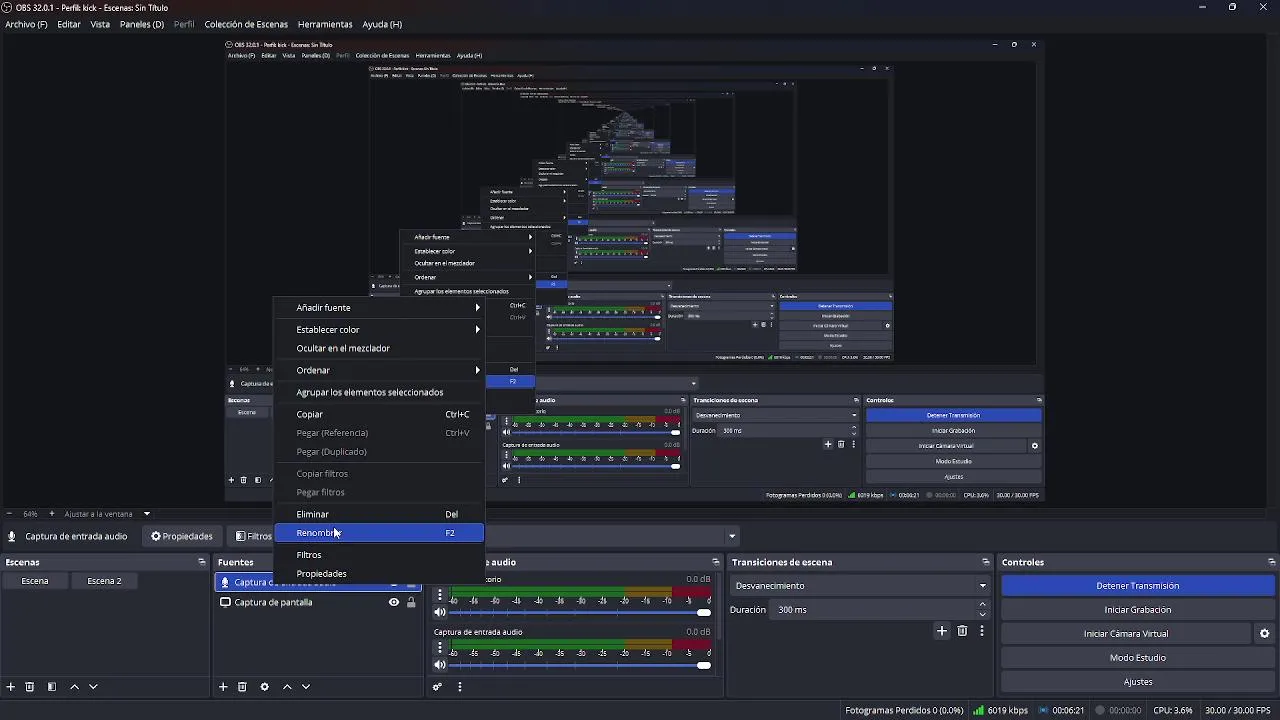Open options dots for Captura de entrada audio channel
Viewport: 1280px width, 720px height.
click(x=439, y=648)
